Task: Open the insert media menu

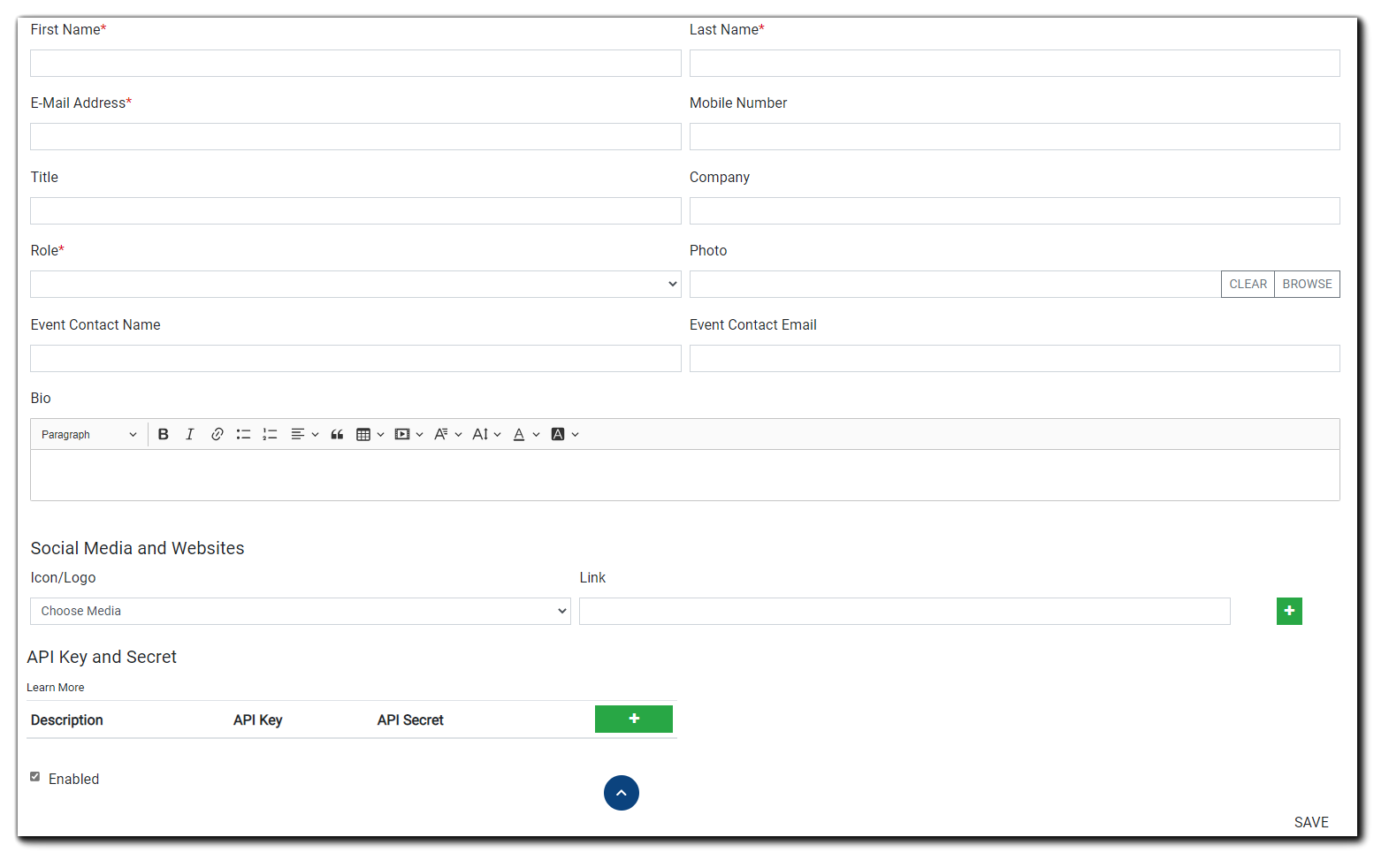Action: coord(408,434)
